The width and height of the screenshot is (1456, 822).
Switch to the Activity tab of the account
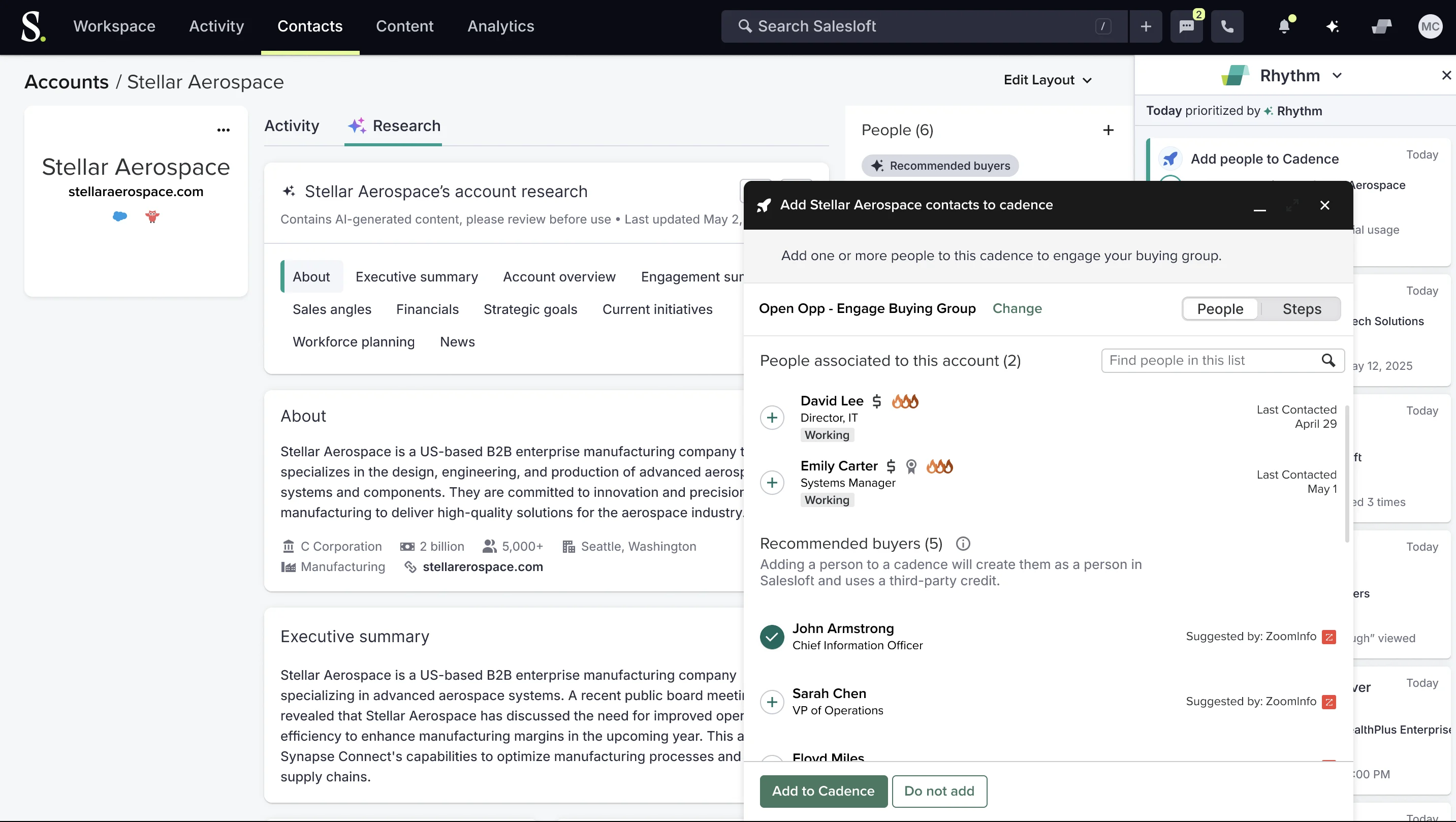click(x=292, y=125)
